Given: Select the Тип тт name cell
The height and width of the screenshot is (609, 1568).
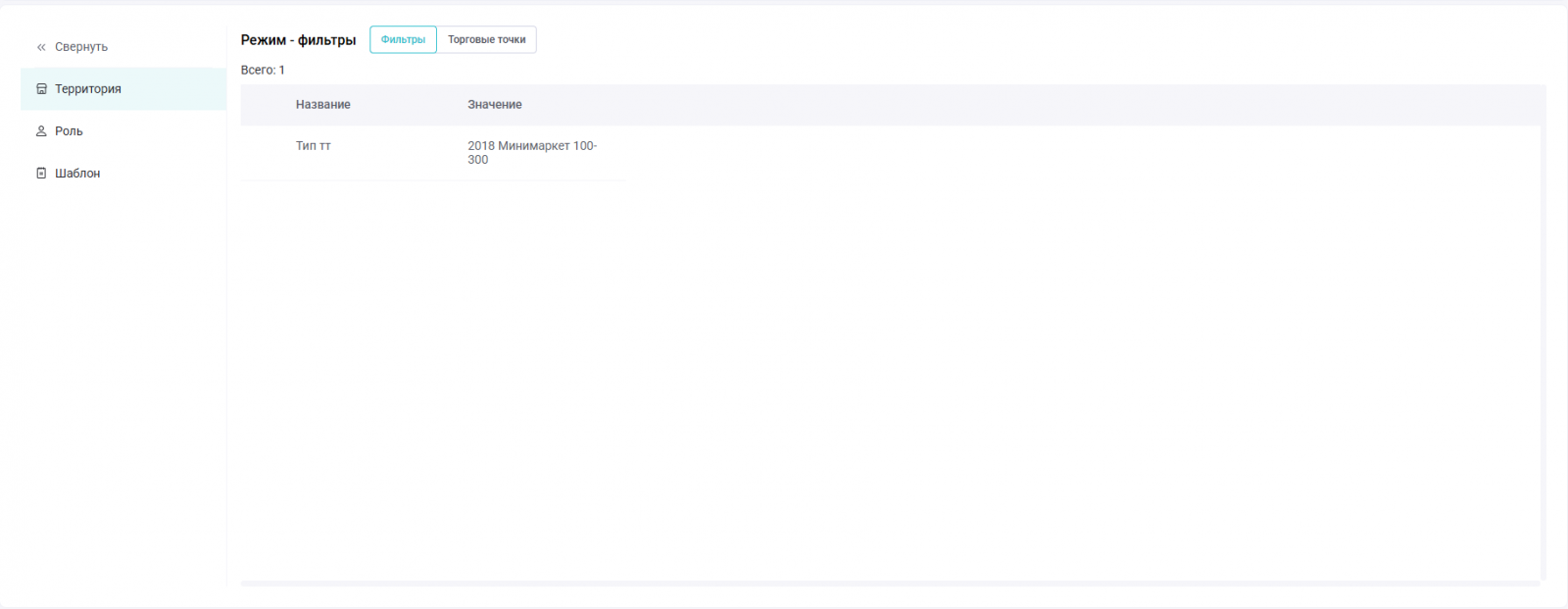Looking at the screenshot, I should (314, 146).
